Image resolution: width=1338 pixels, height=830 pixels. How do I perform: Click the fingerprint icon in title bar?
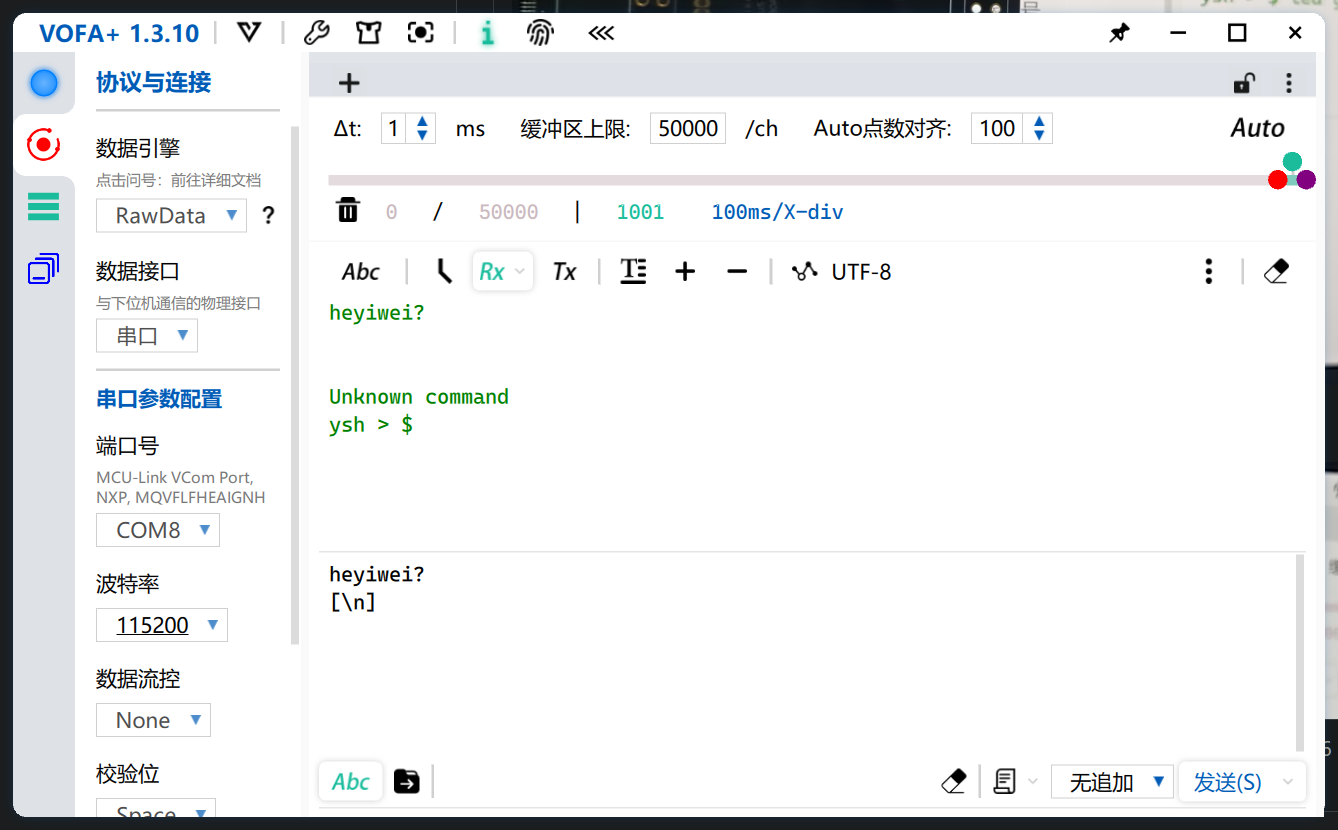(540, 33)
